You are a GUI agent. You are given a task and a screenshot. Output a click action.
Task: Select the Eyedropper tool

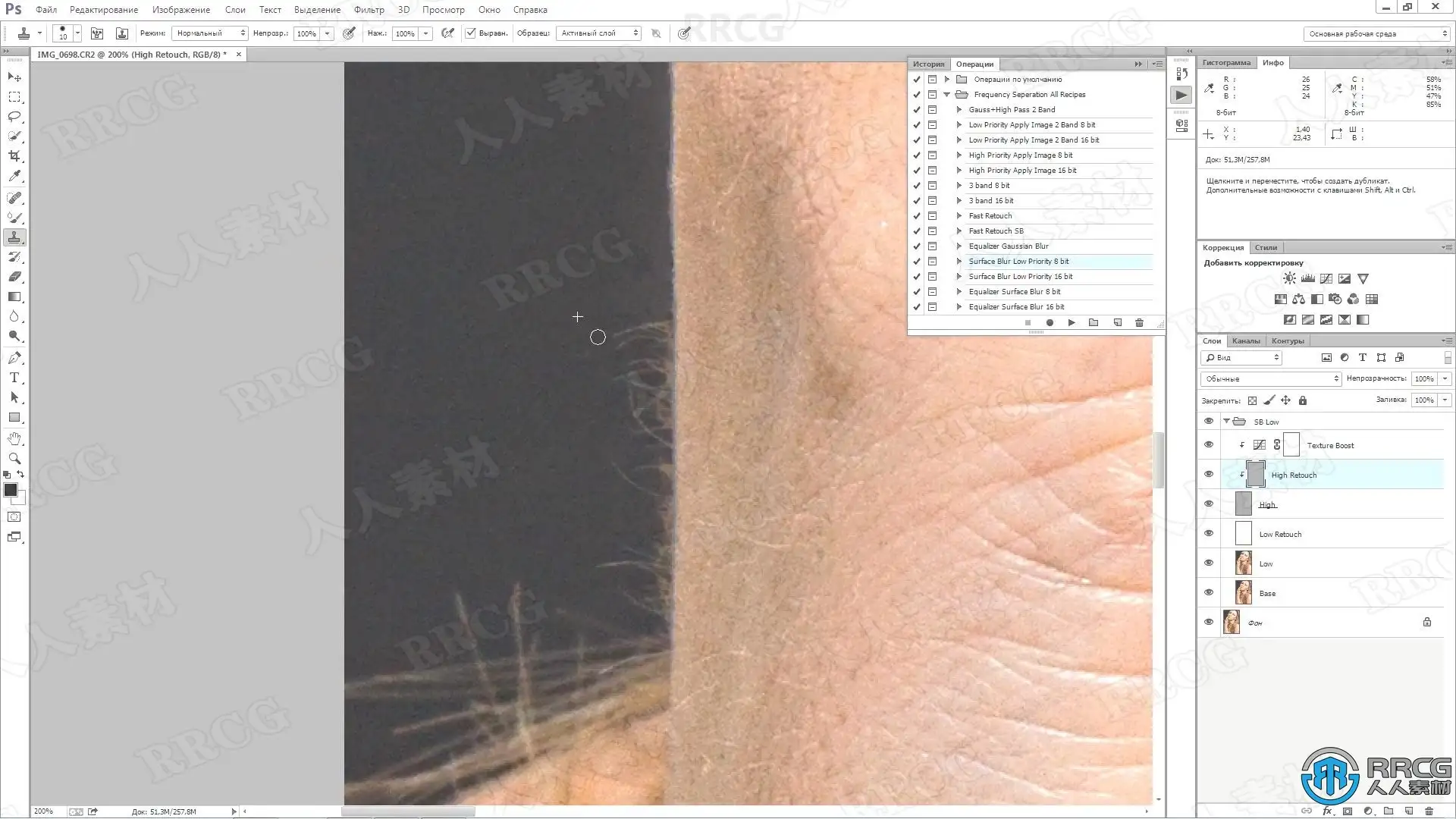(x=14, y=176)
